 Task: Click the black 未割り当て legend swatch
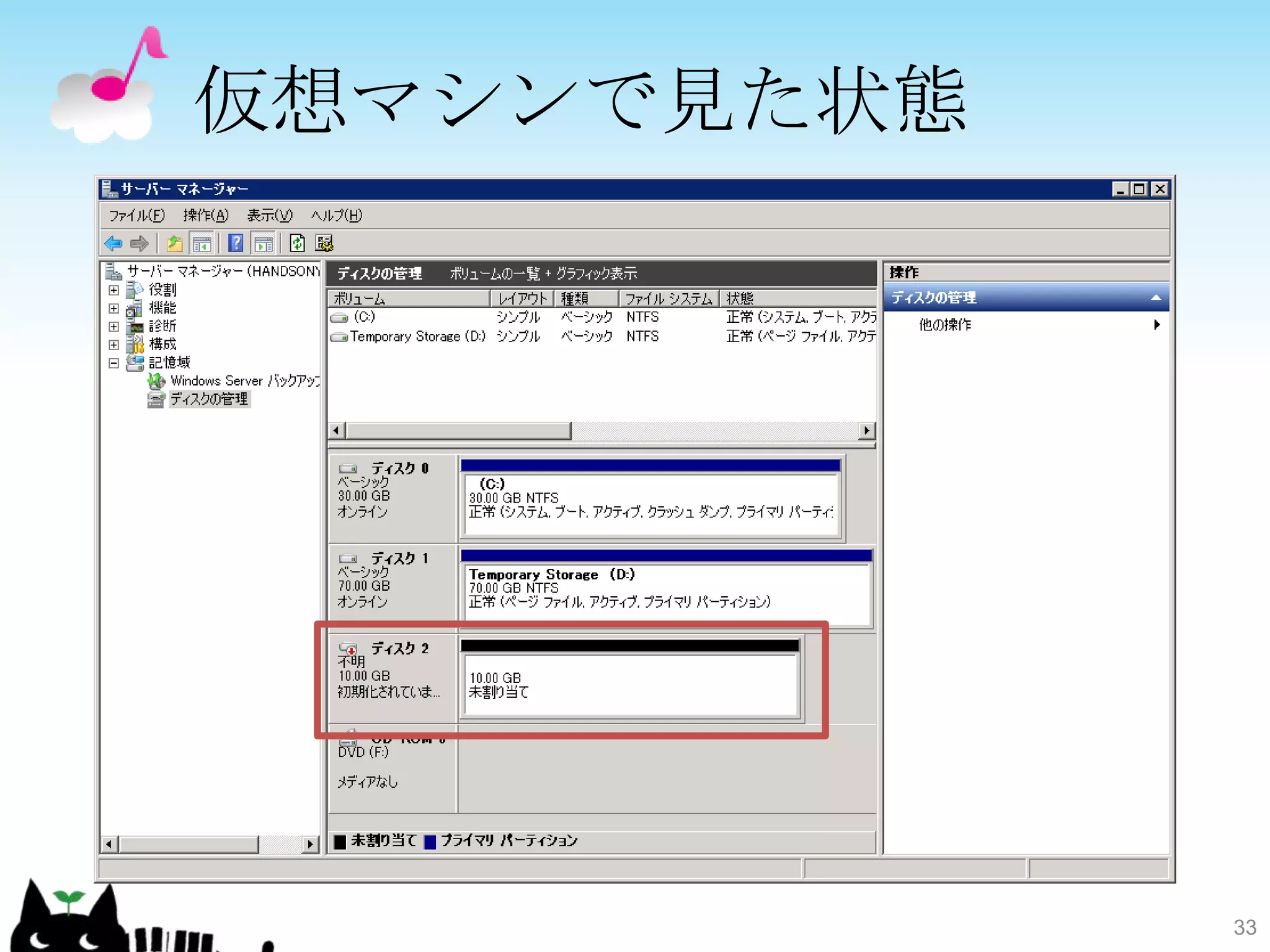pyautogui.click(x=340, y=842)
